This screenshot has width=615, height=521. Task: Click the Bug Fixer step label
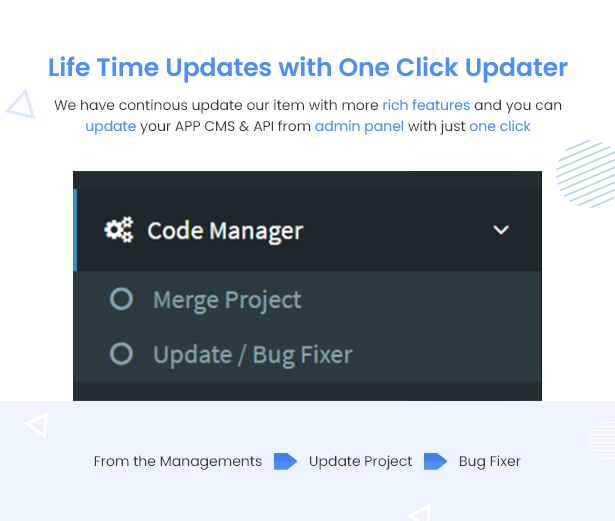(x=489, y=461)
